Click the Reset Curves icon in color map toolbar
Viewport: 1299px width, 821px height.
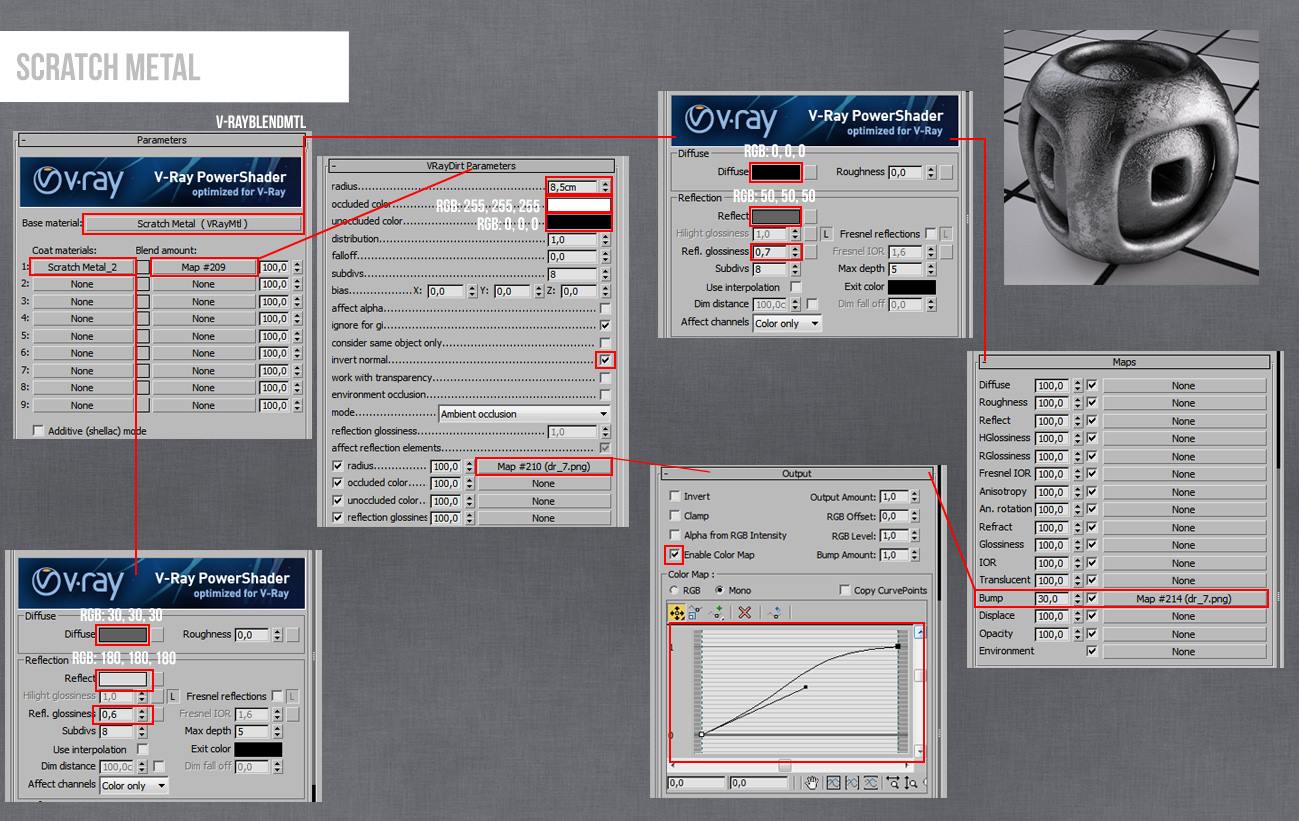click(x=775, y=613)
